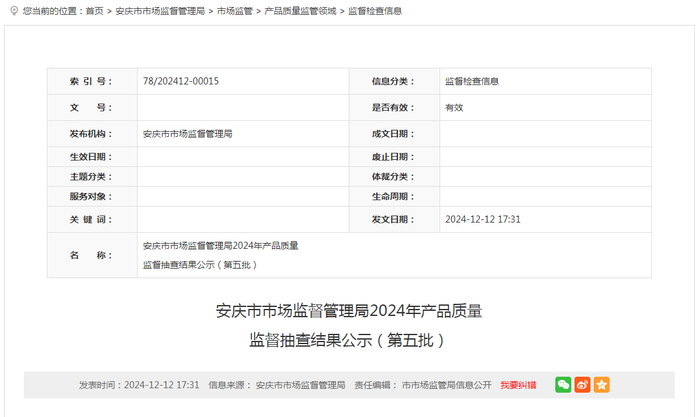Click the 有效 validity value
The height and width of the screenshot is (417, 700).
(454, 108)
